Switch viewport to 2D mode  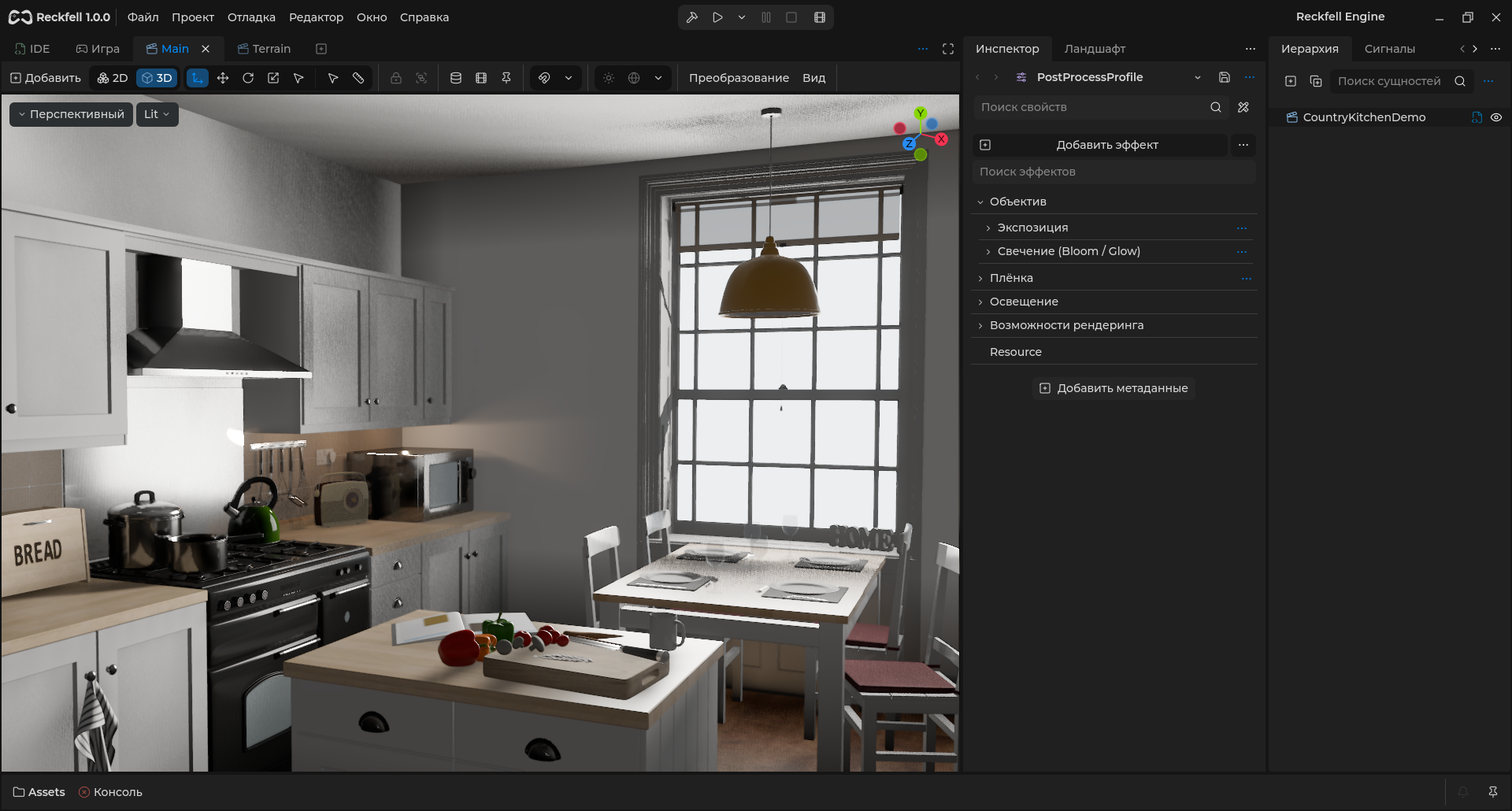coord(113,78)
